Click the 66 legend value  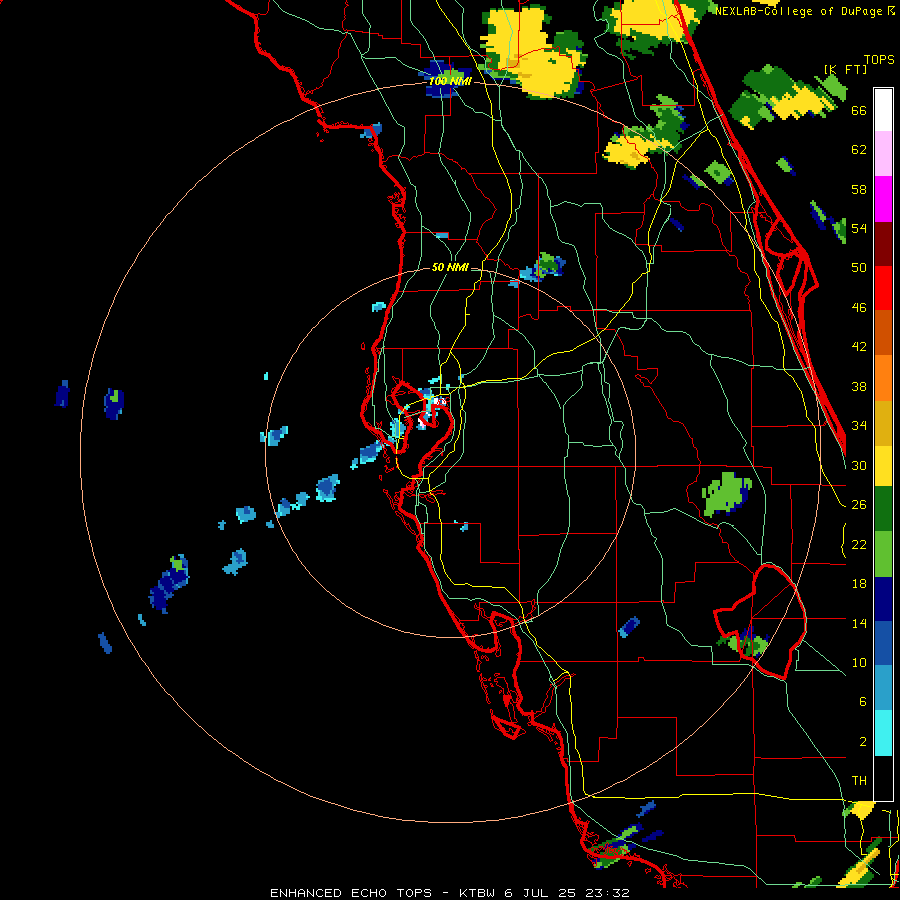(x=859, y=110)
